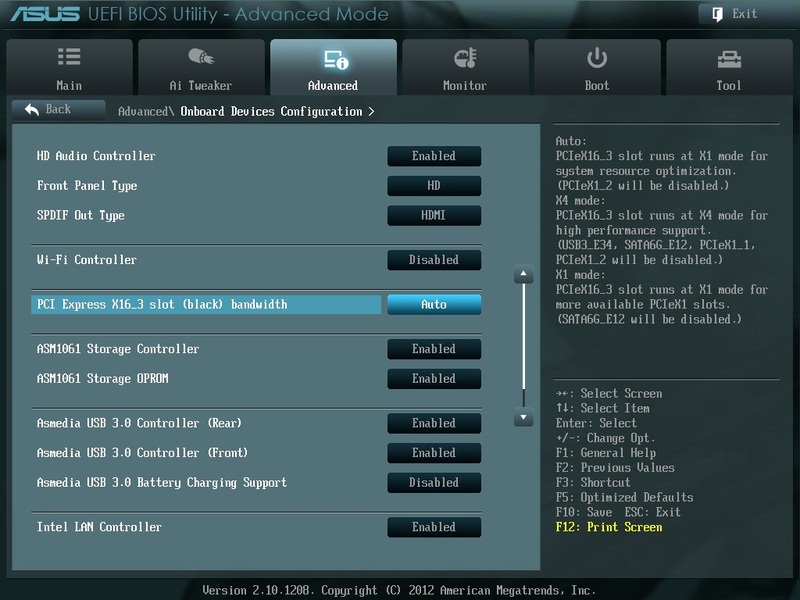Click the scrollbar up arrow
Screen dimensions: 800x600
(523, 275)
